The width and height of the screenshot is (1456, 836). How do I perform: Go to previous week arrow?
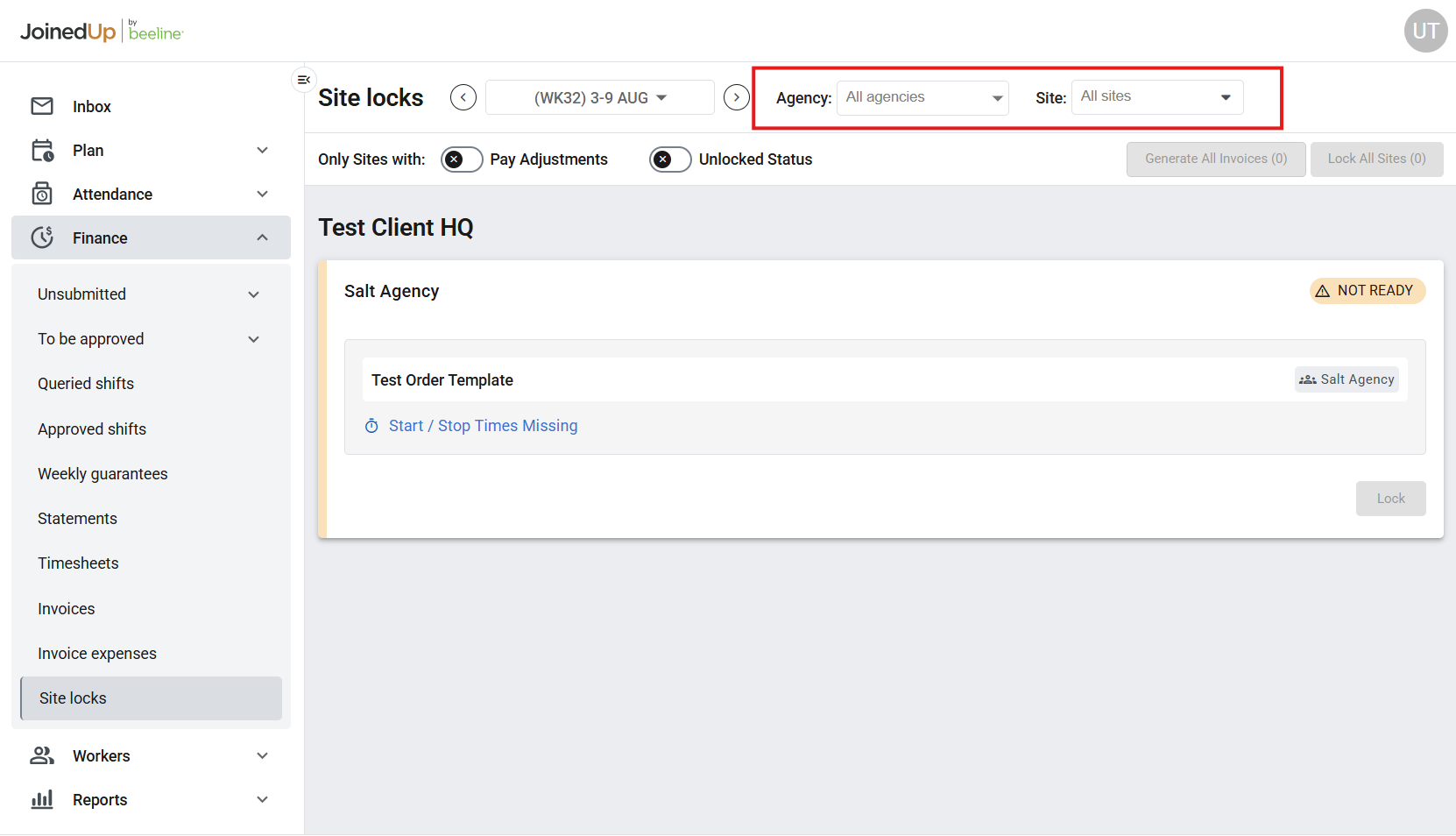[x=463, y=97]
